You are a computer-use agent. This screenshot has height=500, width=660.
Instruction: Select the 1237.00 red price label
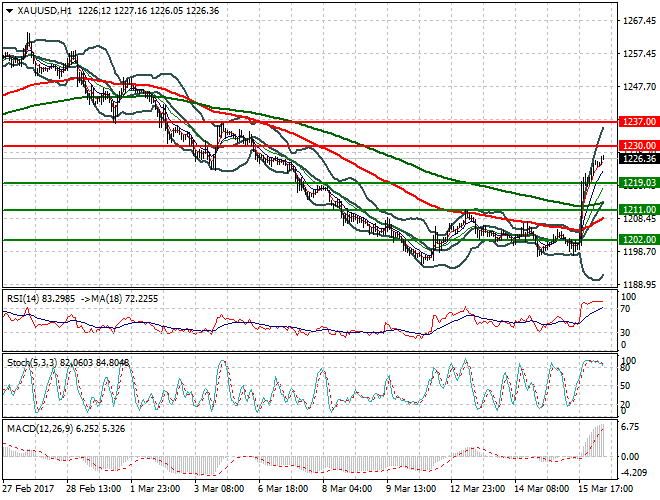638,121
